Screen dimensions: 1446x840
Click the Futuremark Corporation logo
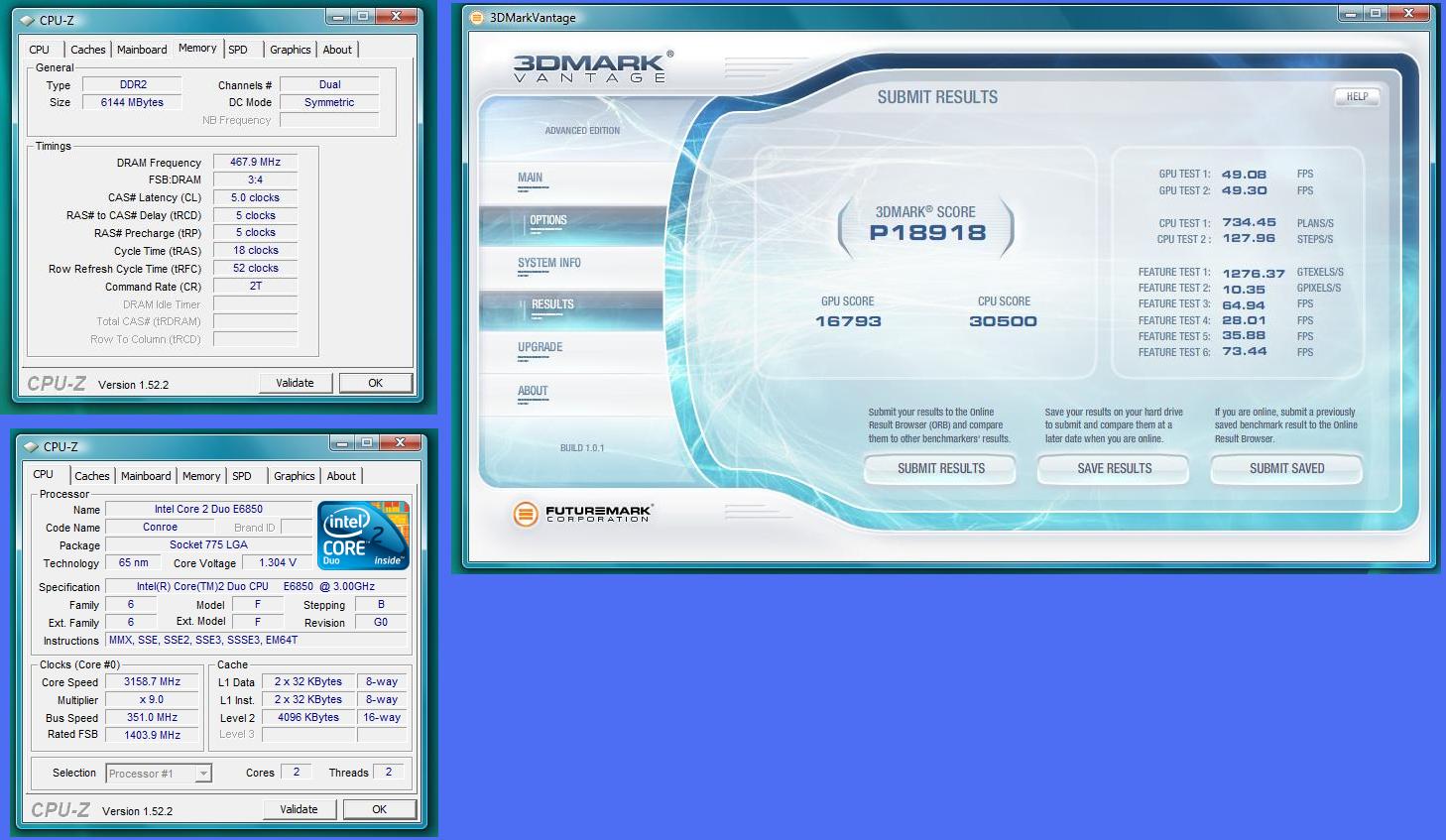click(x=583, y=513)
